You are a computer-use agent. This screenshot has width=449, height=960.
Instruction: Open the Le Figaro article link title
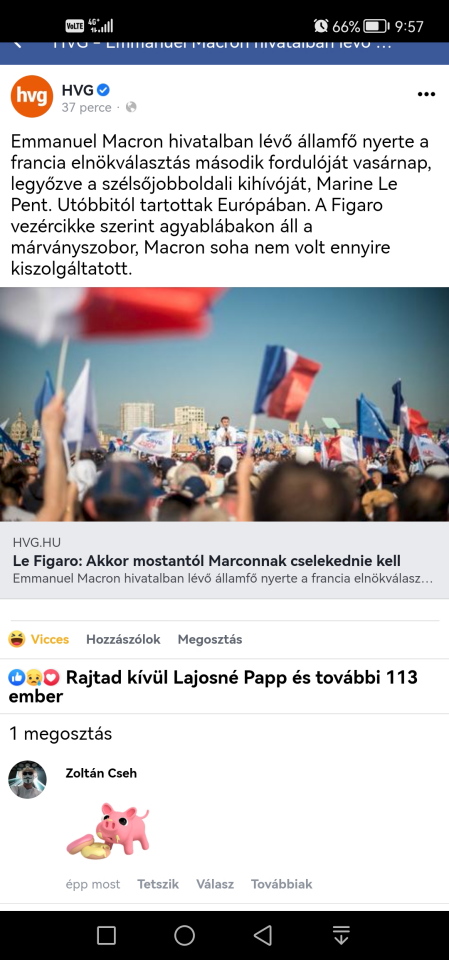click(206, 561)
